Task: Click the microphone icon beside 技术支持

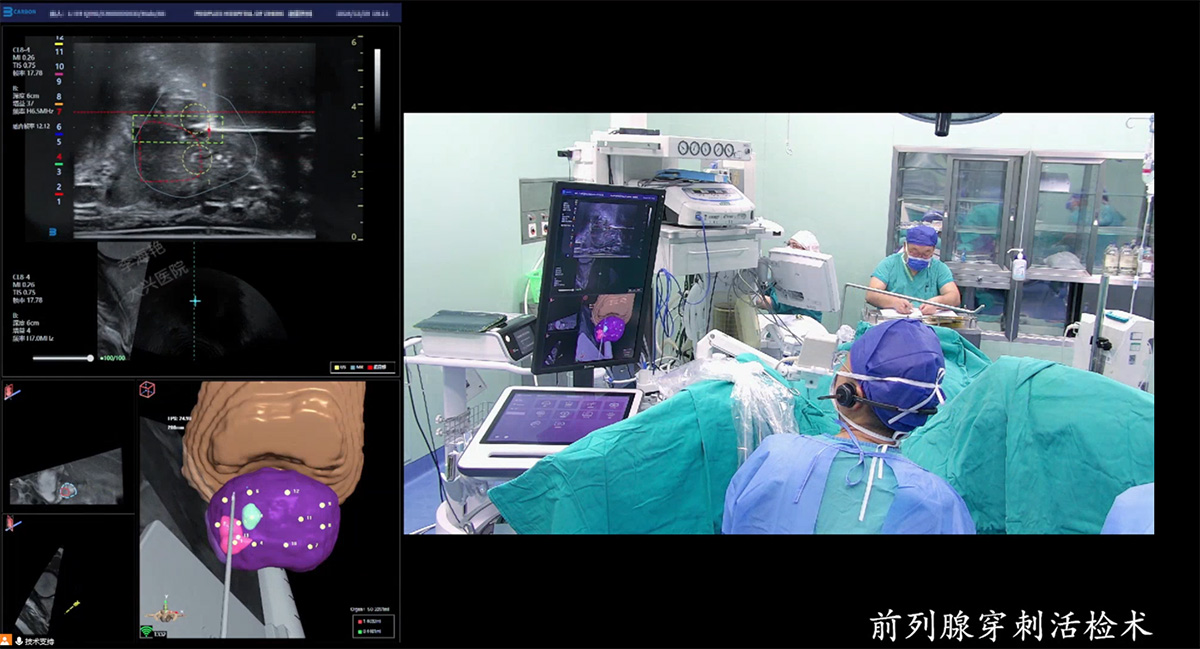Action: 18,638
